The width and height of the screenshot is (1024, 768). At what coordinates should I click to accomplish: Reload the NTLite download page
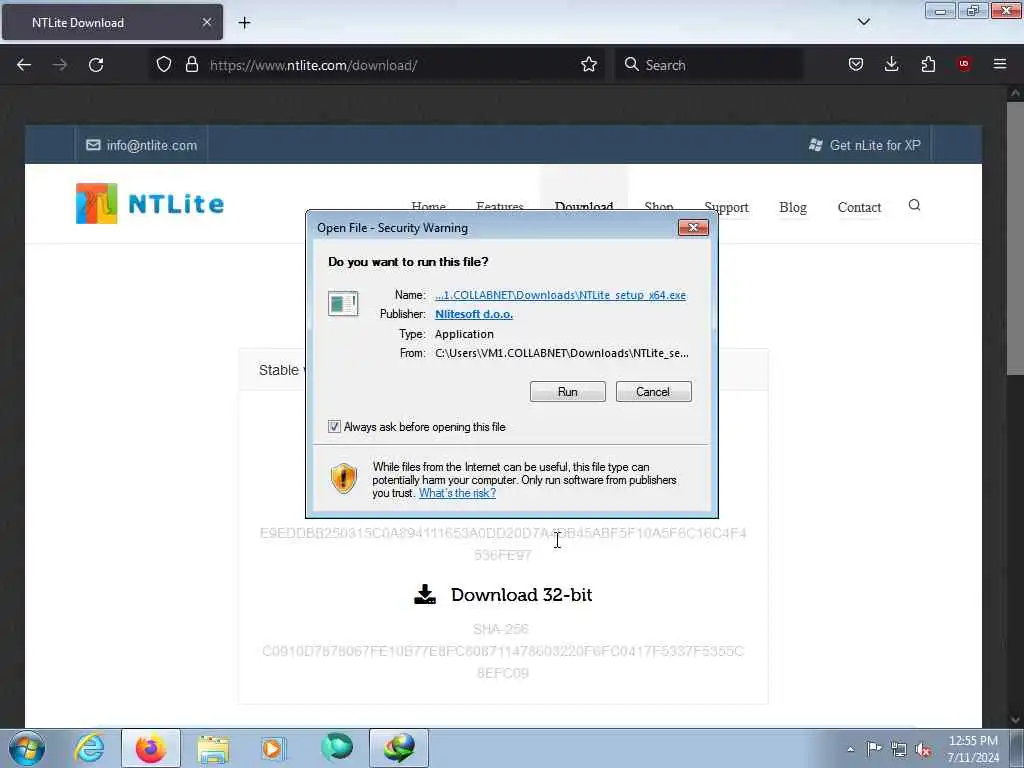coord(96,65)
